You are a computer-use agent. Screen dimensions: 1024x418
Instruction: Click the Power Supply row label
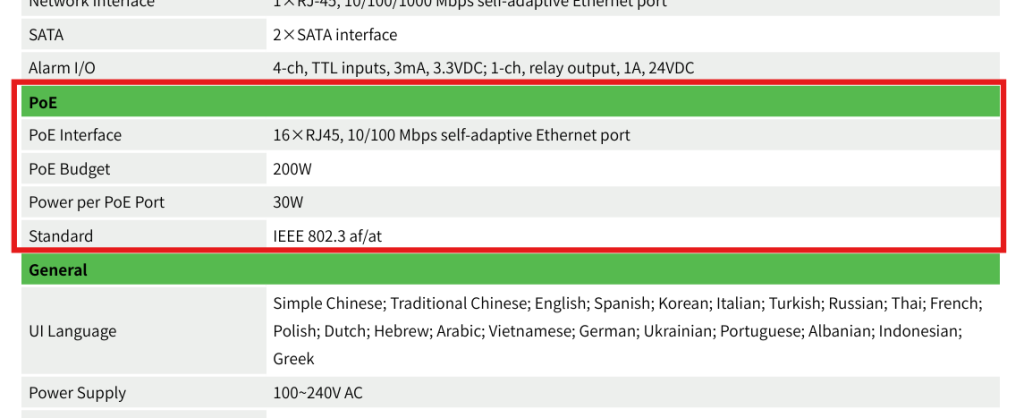[77, 393]
